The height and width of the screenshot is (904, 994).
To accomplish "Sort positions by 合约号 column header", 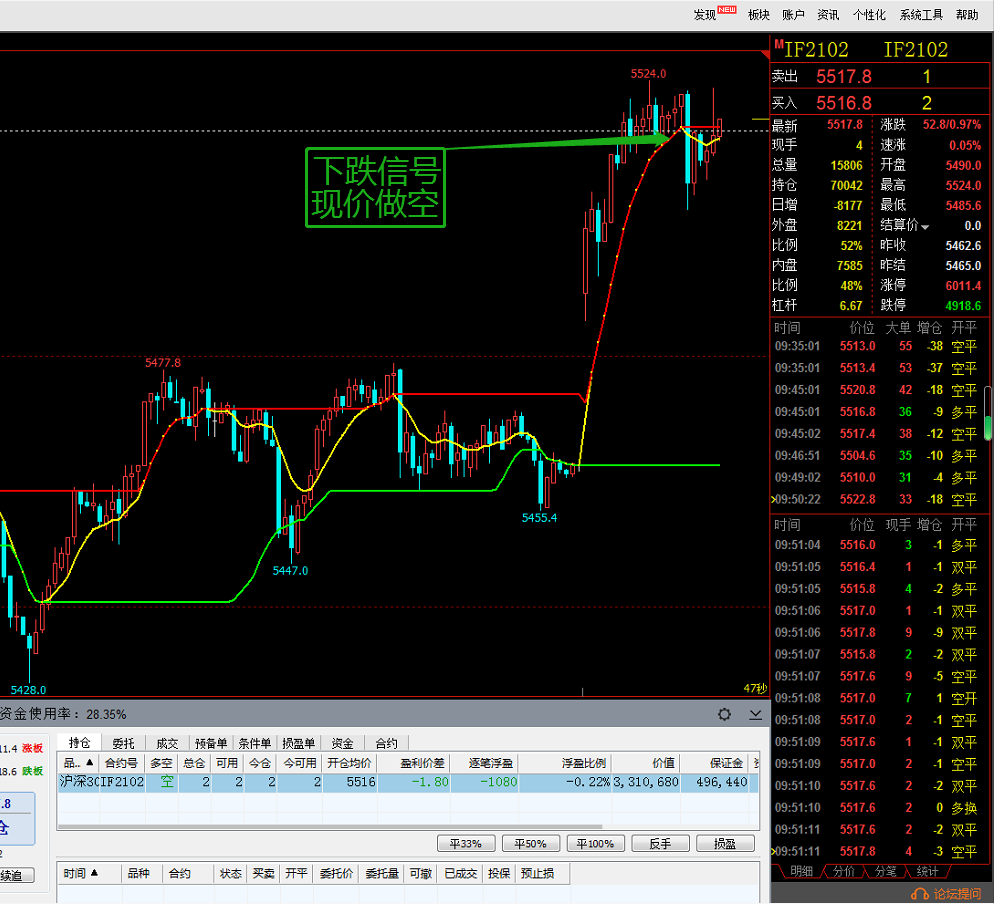I will pyautogui.click(x=121, y=763).
